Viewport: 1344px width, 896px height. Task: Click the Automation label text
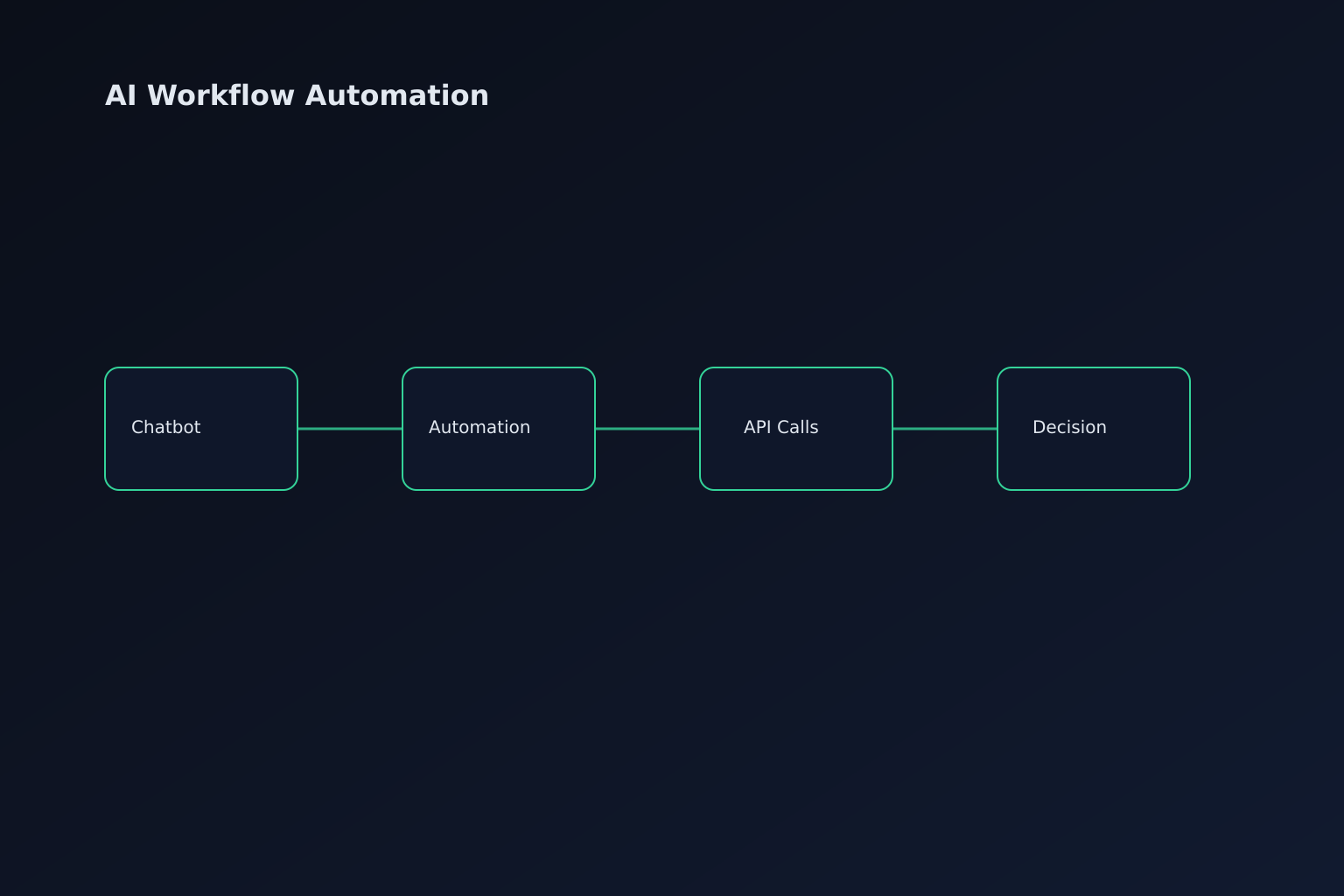479,428
